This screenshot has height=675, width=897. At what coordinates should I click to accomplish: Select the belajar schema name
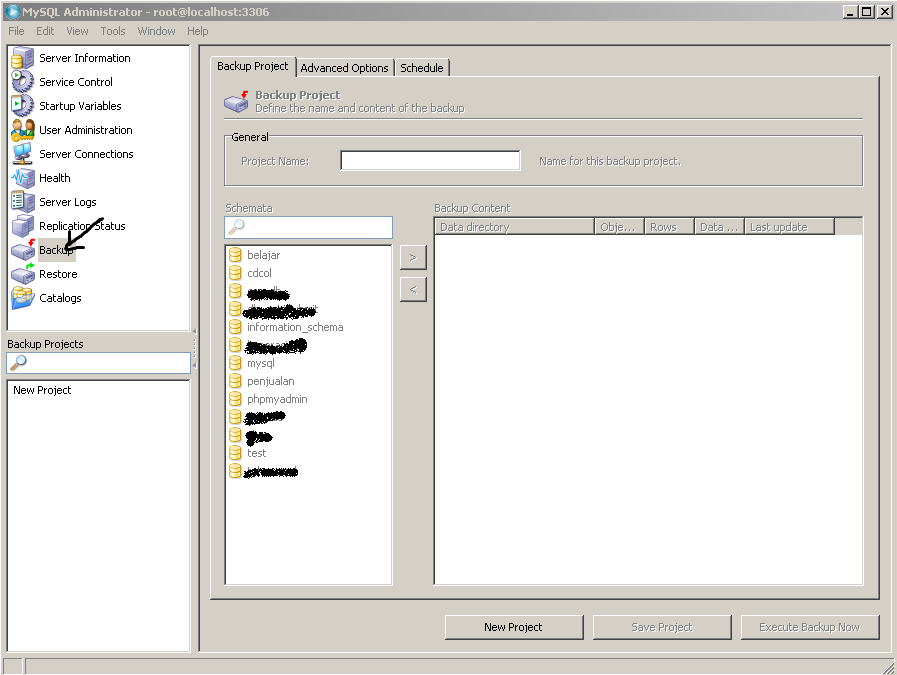click(264, 255)
